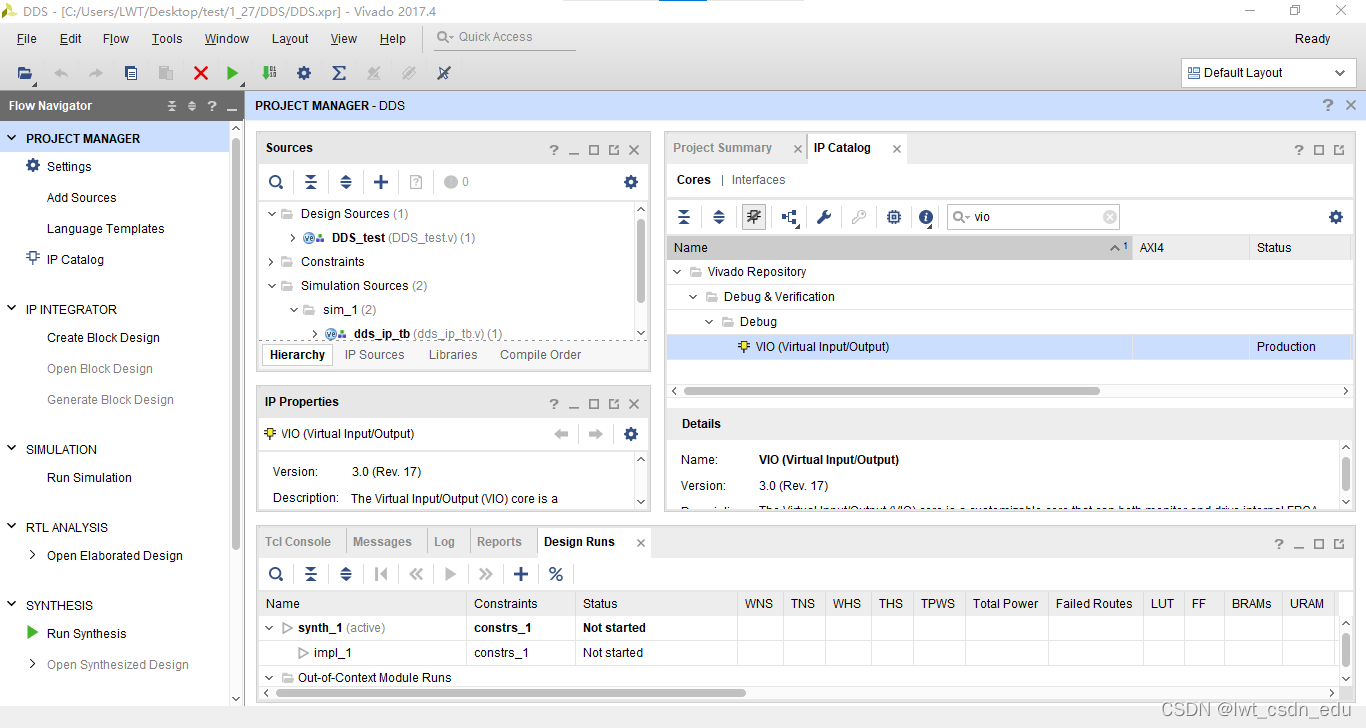Open Settings gear in main toolbar
This screenshot has height=728, width=1366.
coord(304,73)
